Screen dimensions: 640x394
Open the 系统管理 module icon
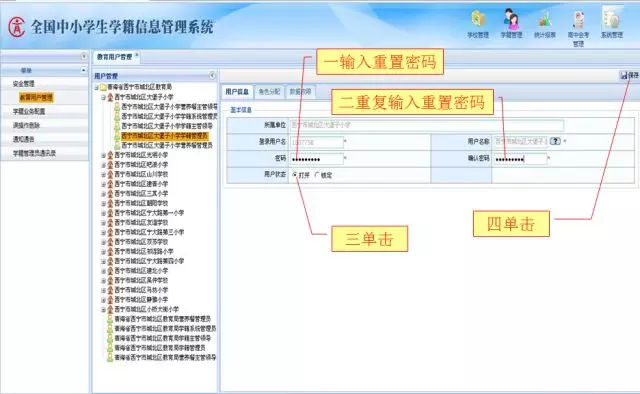612,19
